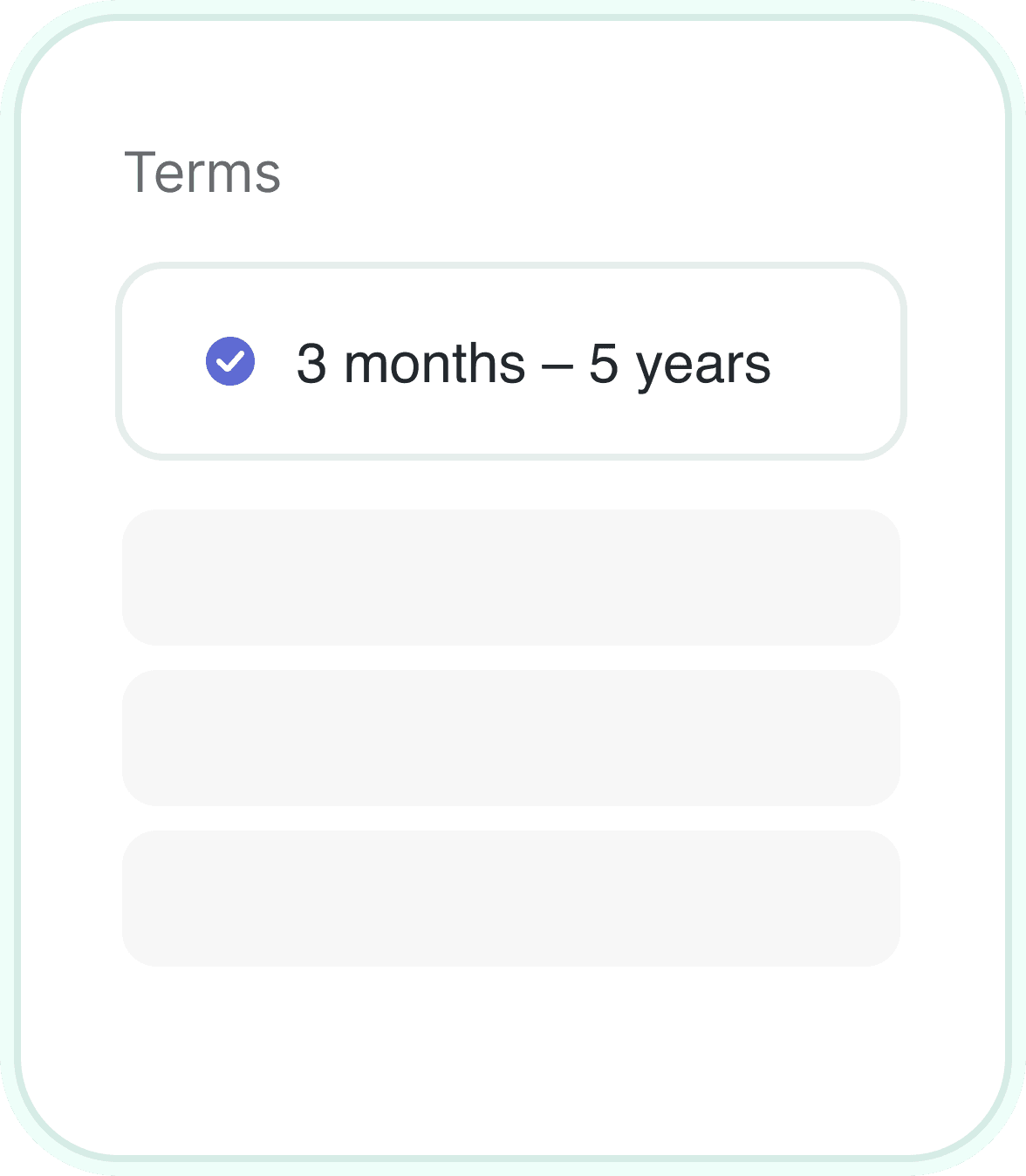Click the text 3 months – 5 years

[534, 360]
